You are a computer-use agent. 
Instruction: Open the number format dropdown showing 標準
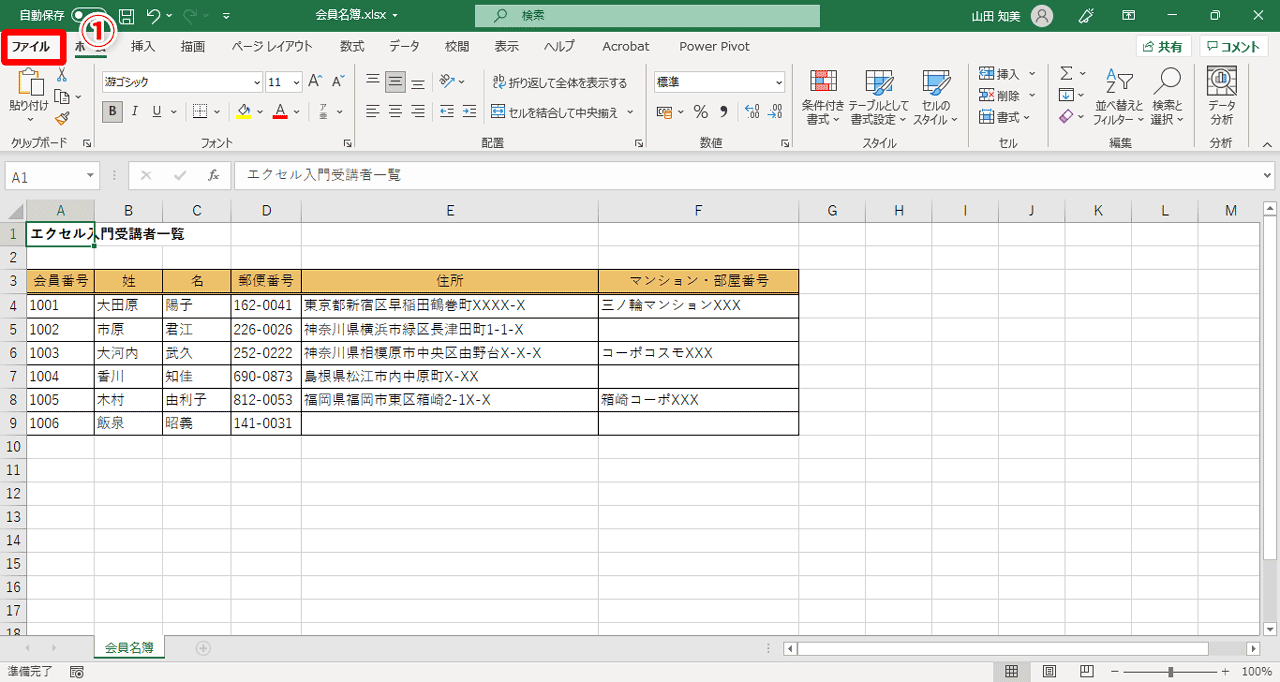coord(718,81)
